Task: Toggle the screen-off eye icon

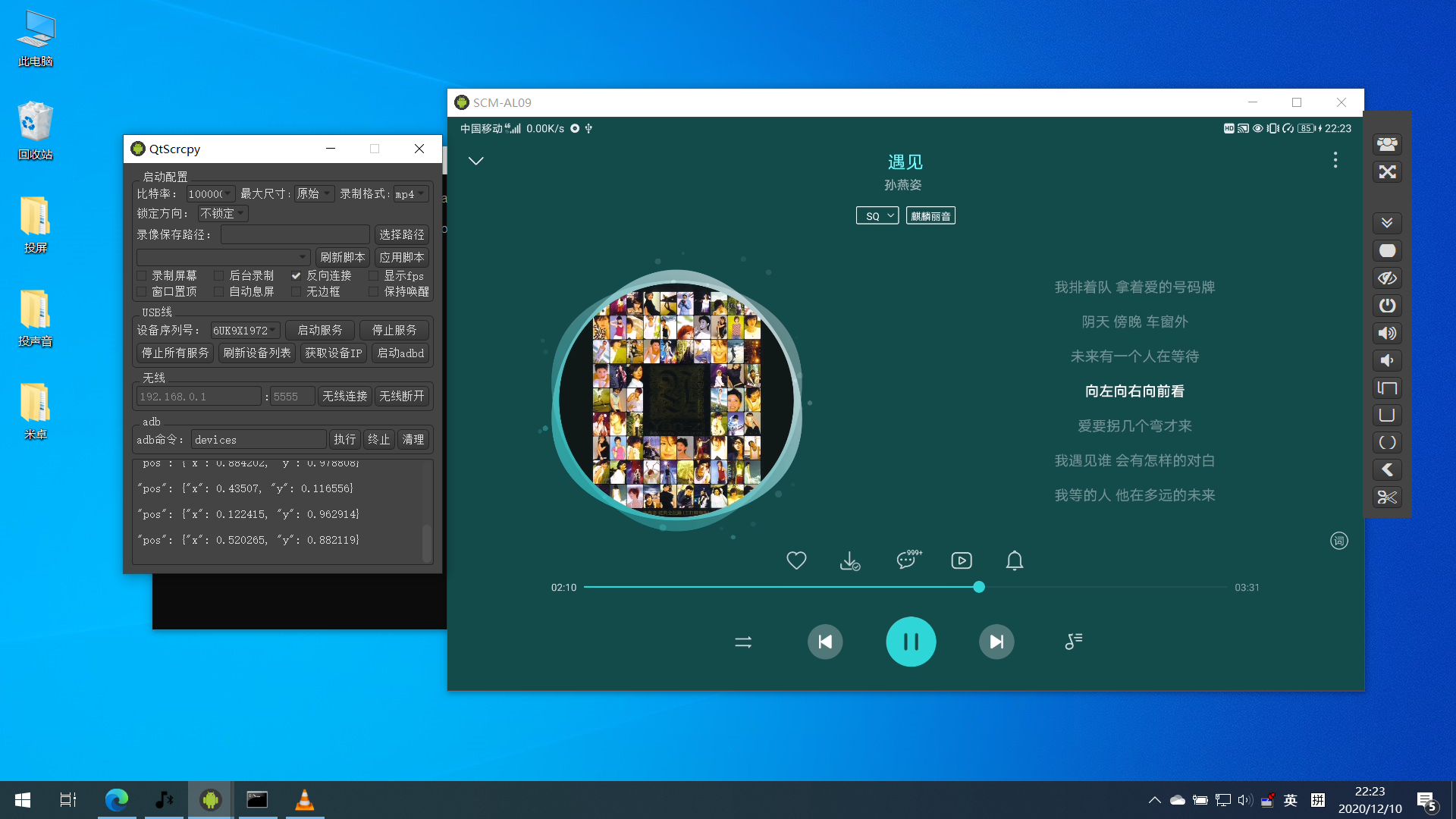Action: pyautogui.click(x=1387, y=278)
